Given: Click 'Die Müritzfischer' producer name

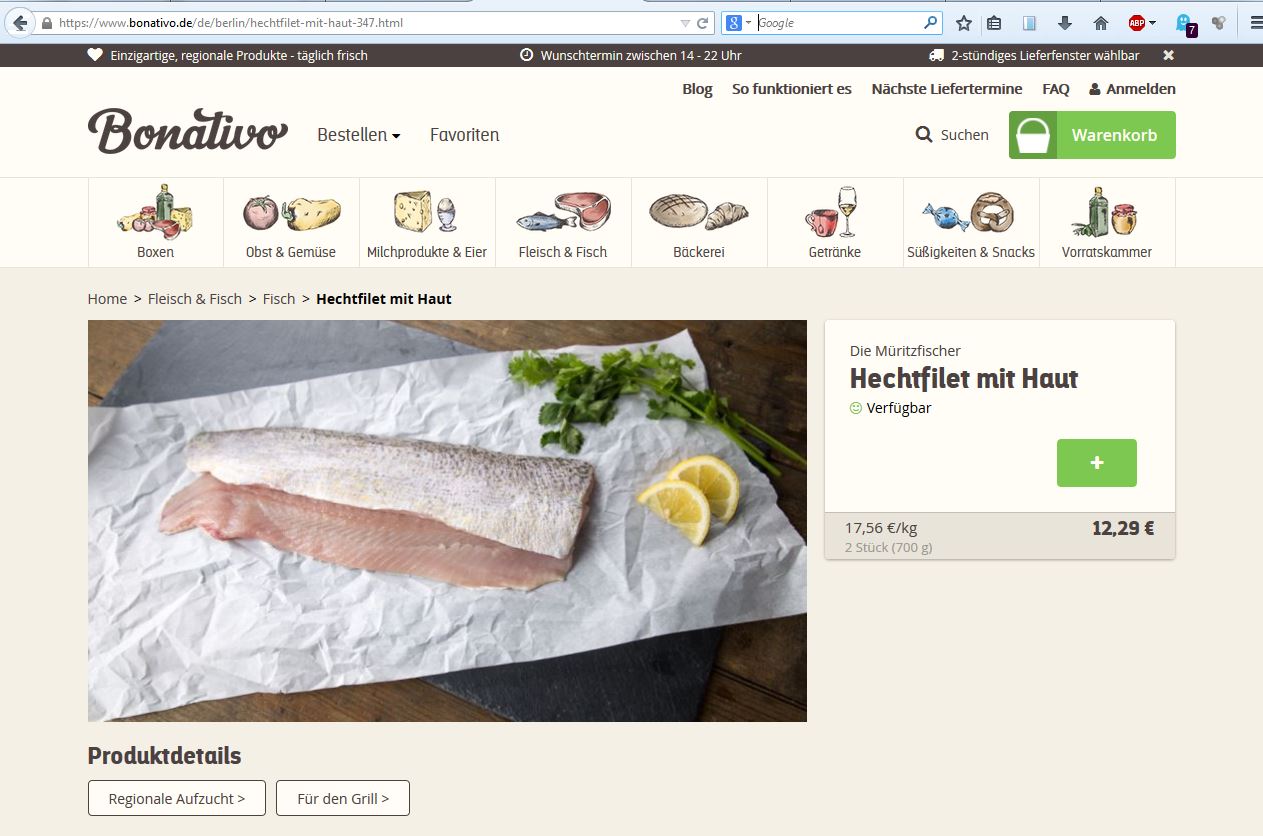Looking at the screenshot, I should click(x=905, y=351).
